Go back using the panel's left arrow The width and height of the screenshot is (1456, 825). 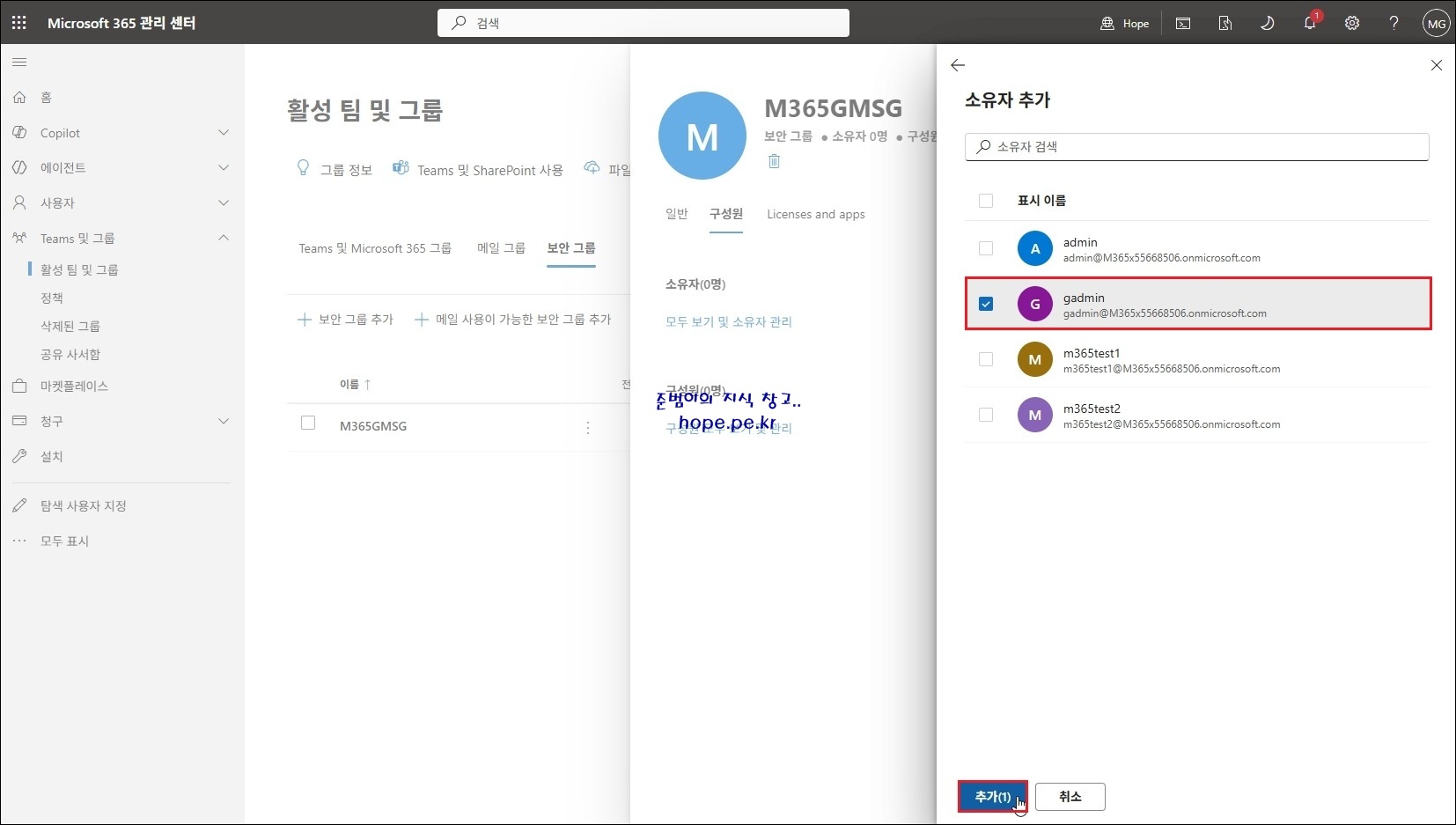click(x=958, y=65)
